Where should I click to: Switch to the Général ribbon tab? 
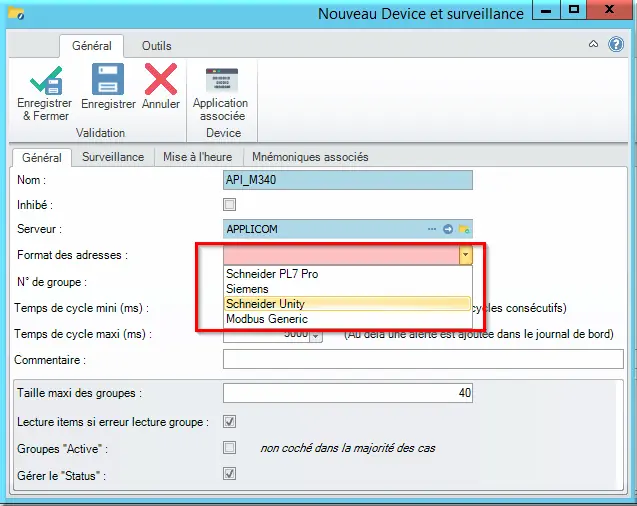point(92,46)
